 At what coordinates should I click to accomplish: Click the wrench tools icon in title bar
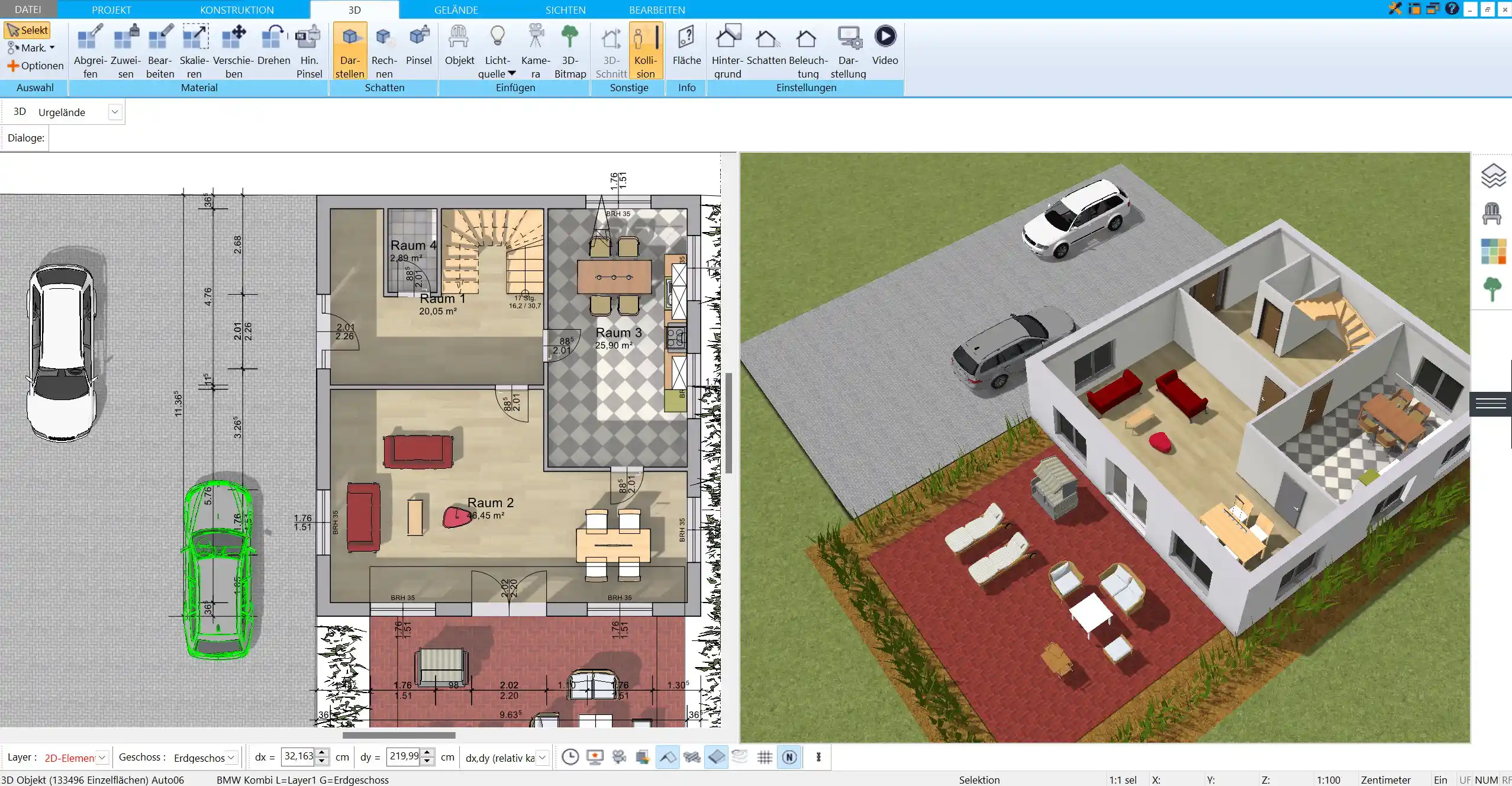(x=1395, y=9)
